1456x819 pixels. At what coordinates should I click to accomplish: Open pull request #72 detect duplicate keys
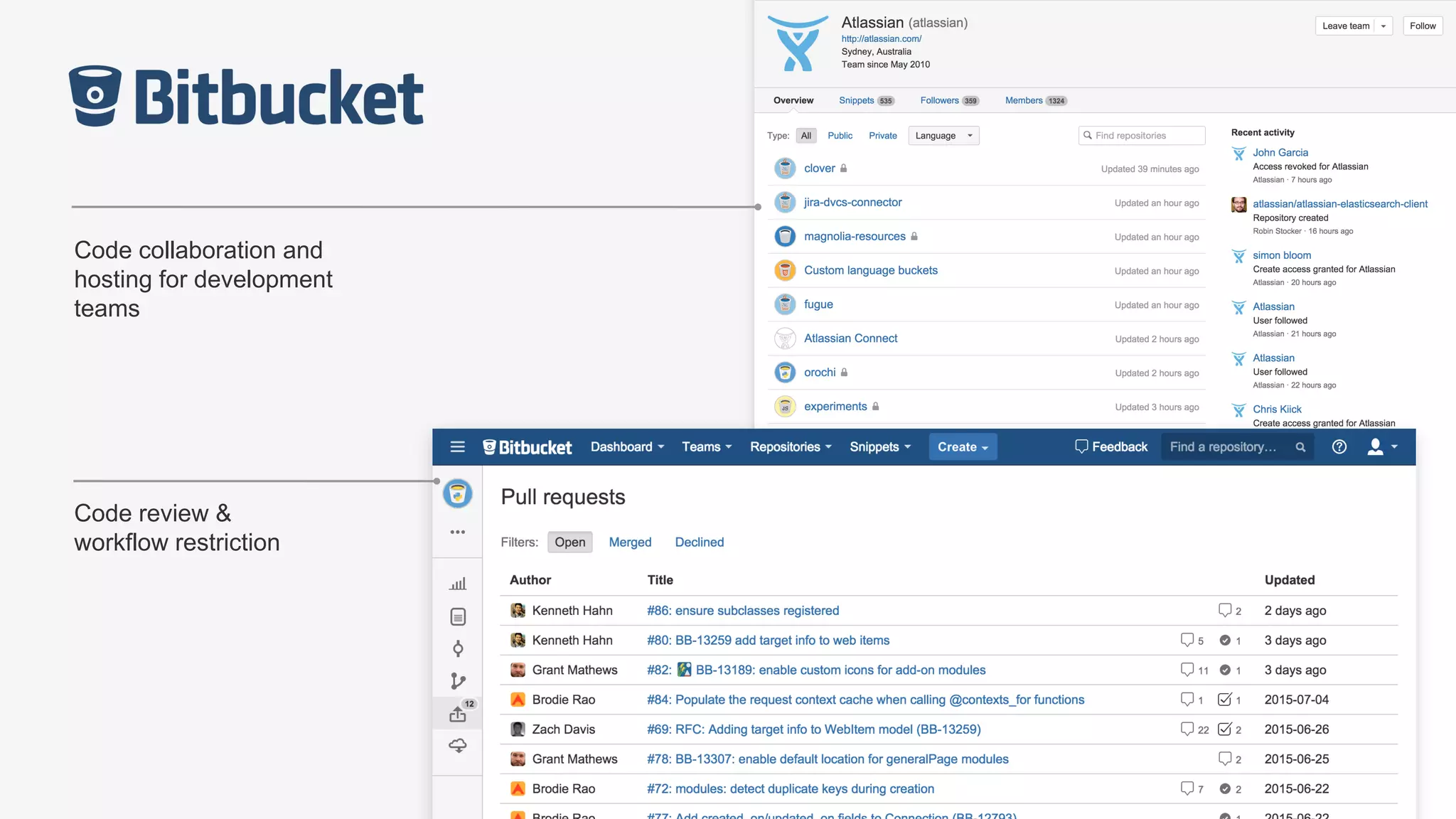point(791,789)
